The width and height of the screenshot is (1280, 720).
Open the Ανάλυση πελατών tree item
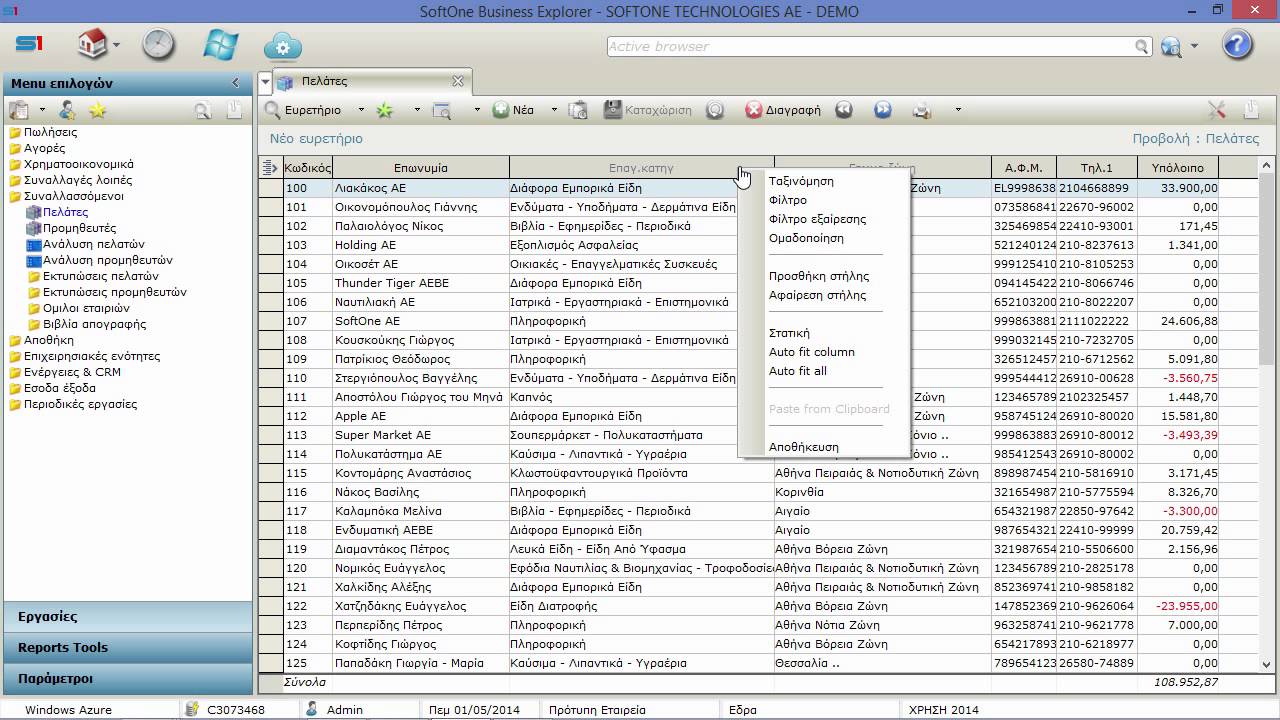pyautogui.click(x=94, y=244)
